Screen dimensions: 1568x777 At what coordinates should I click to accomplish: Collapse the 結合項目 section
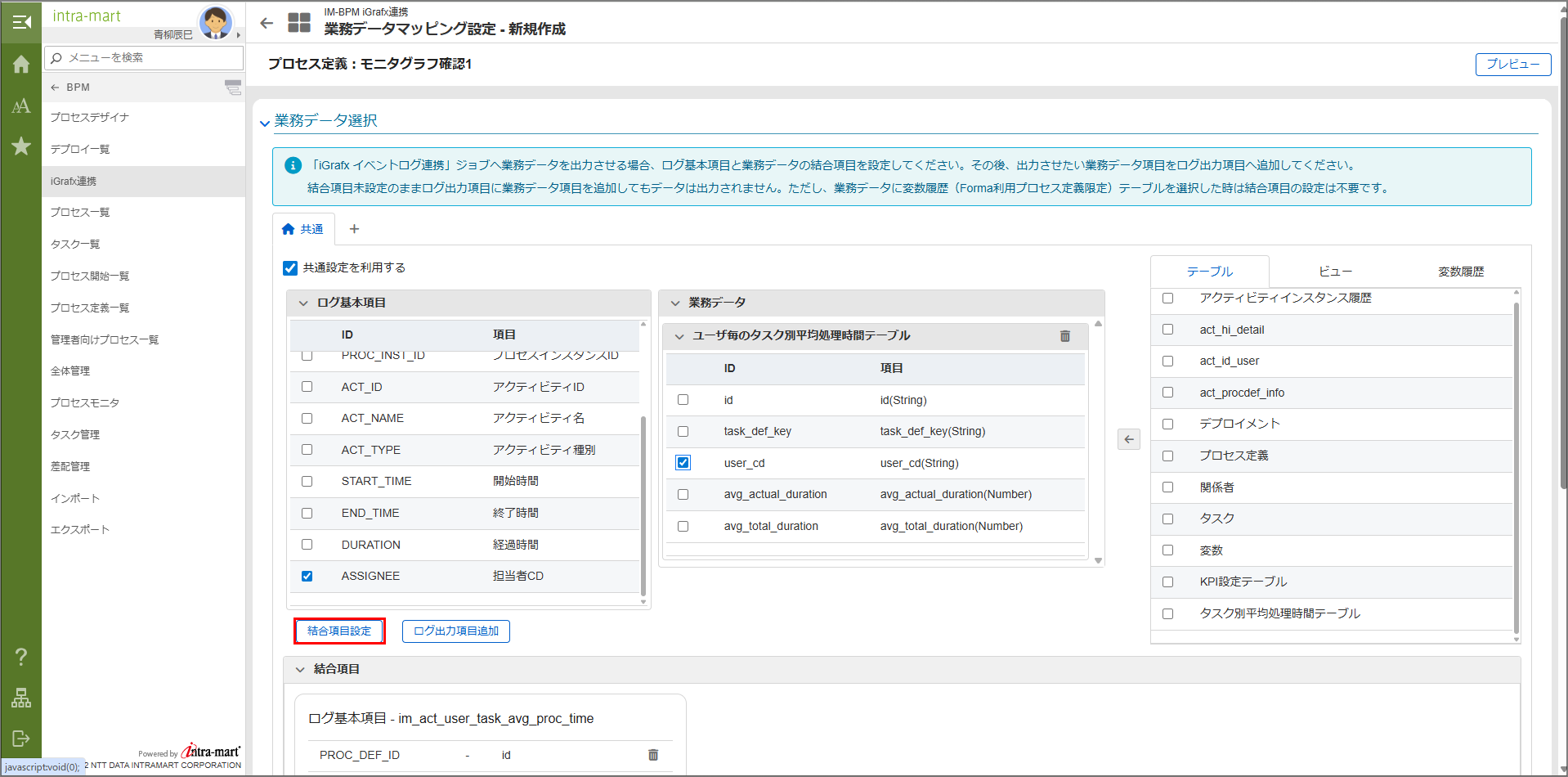(300, 670)
